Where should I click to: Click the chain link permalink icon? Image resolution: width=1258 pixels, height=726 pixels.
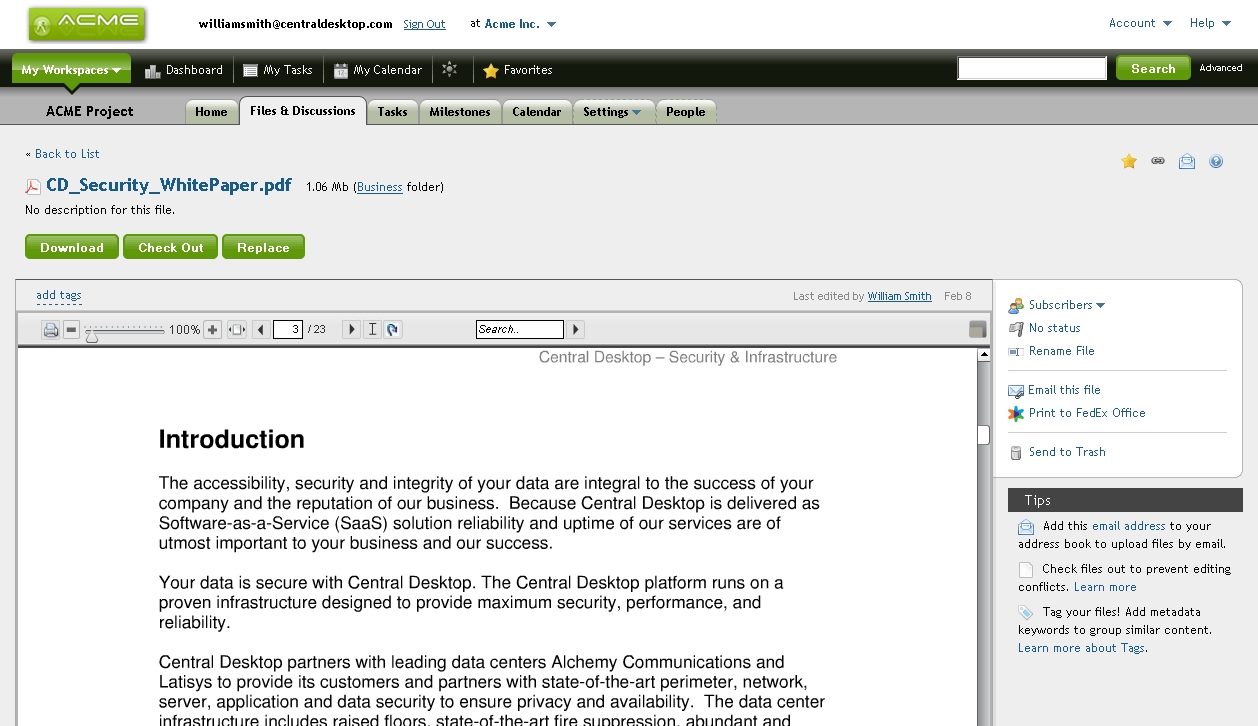point(1158,161)
